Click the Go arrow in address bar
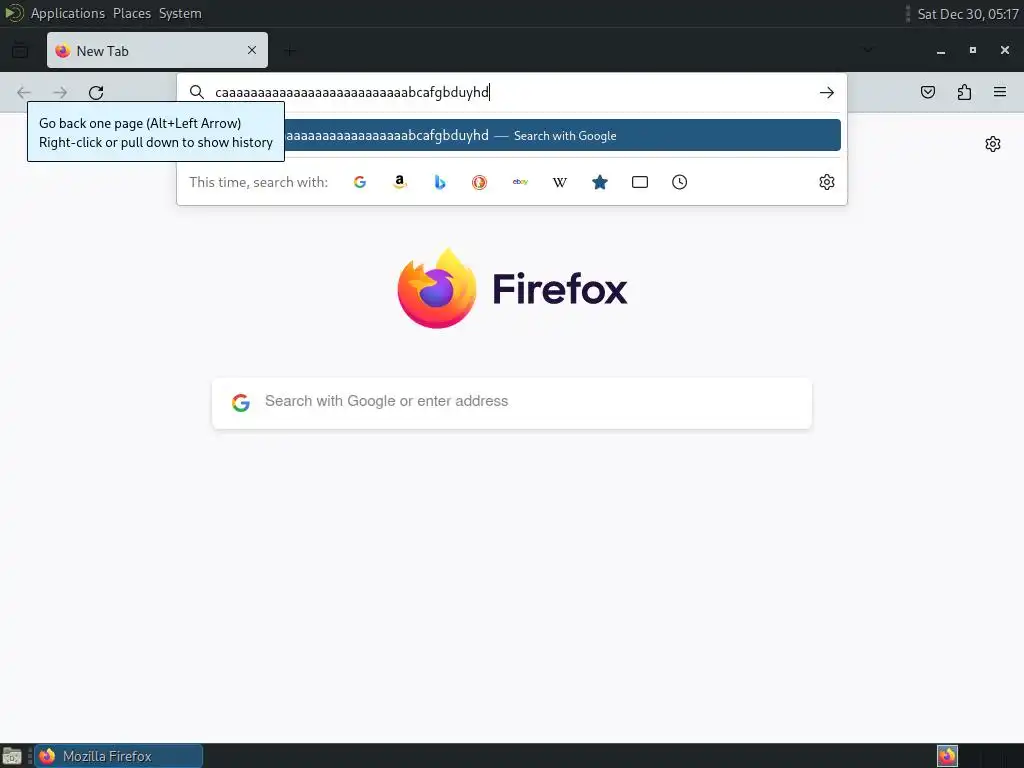1024x768 pixels. click(x=827, y=93)
